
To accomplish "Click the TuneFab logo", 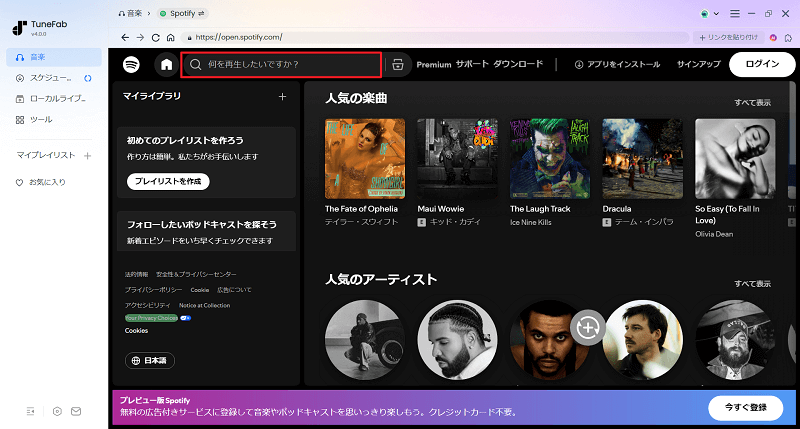I will 39,28.
